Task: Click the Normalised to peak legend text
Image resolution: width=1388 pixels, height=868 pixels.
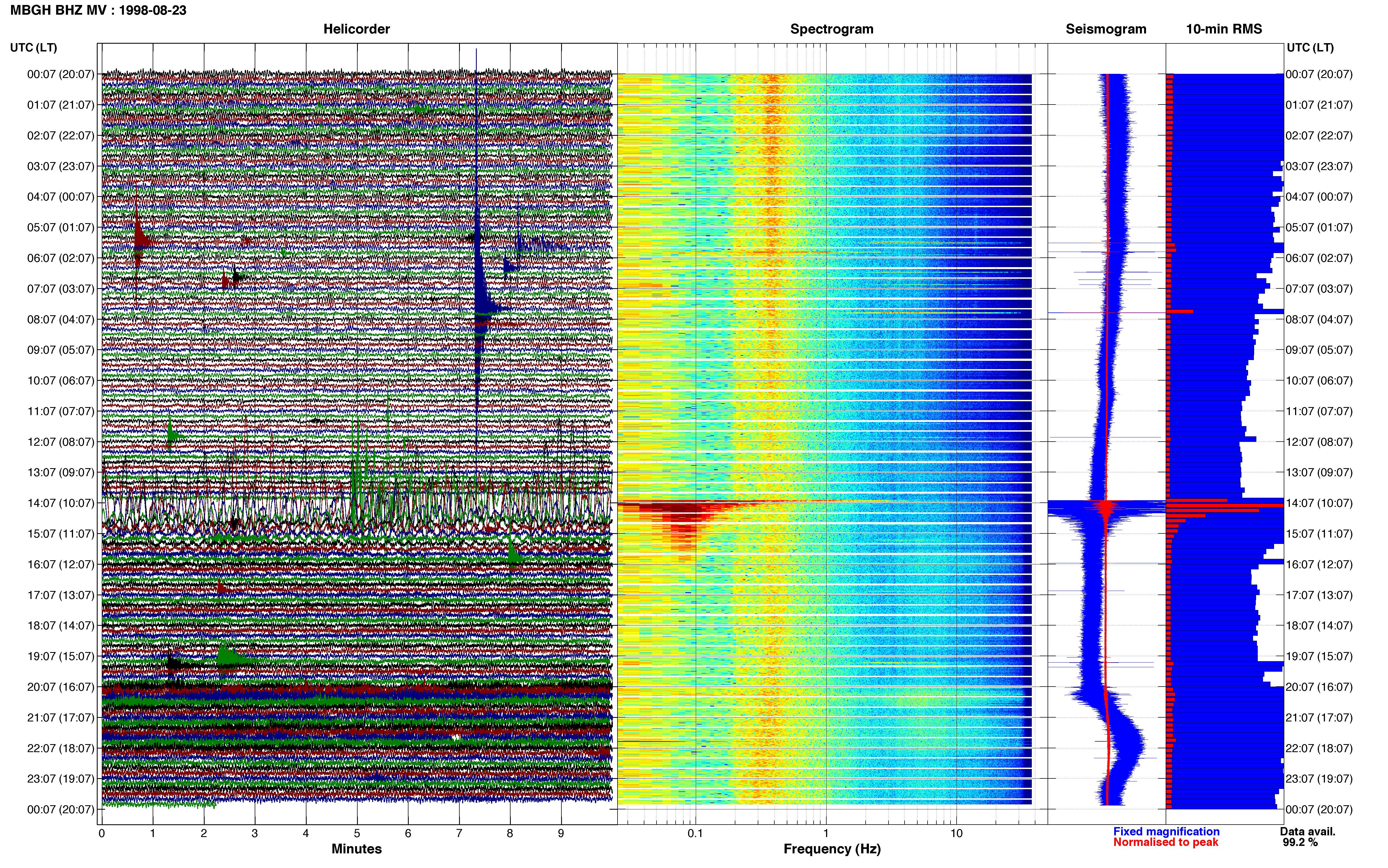Action: point(1165,843)
